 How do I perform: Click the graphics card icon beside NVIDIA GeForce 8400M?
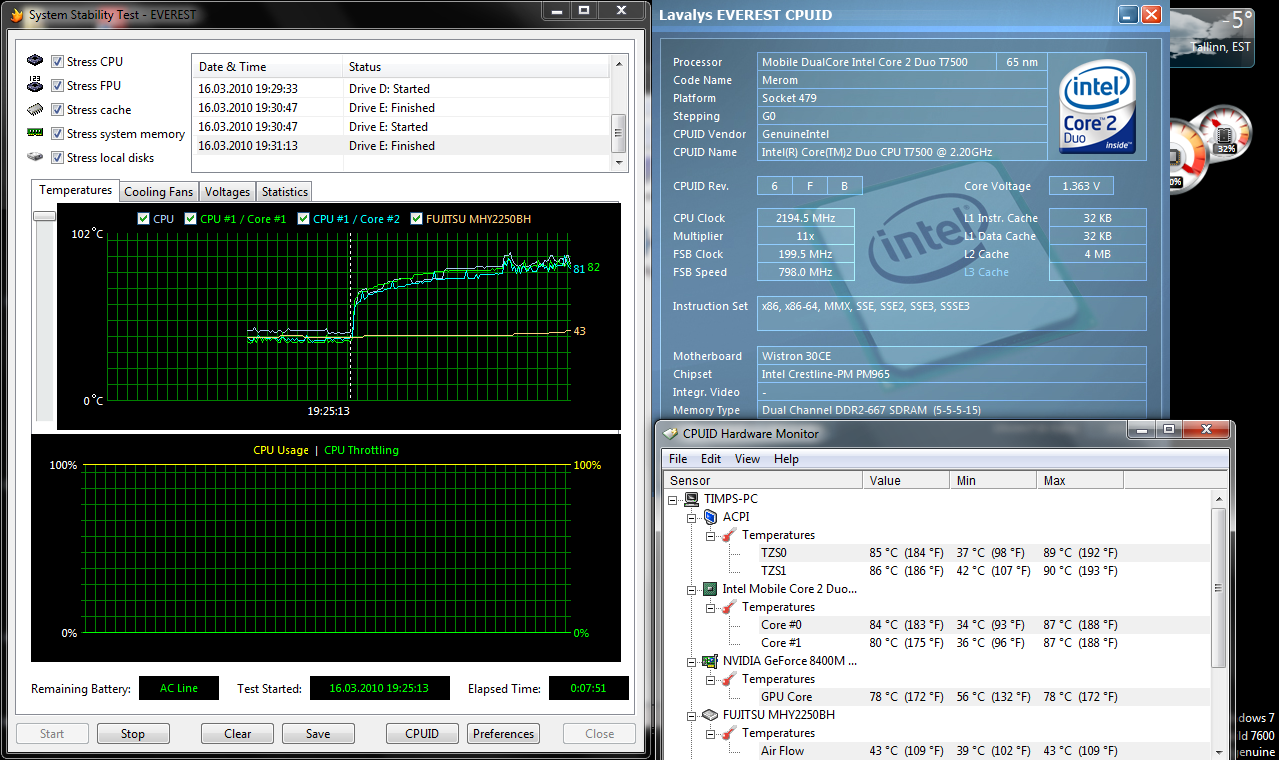pyautogui.click(x=711, y=661)
